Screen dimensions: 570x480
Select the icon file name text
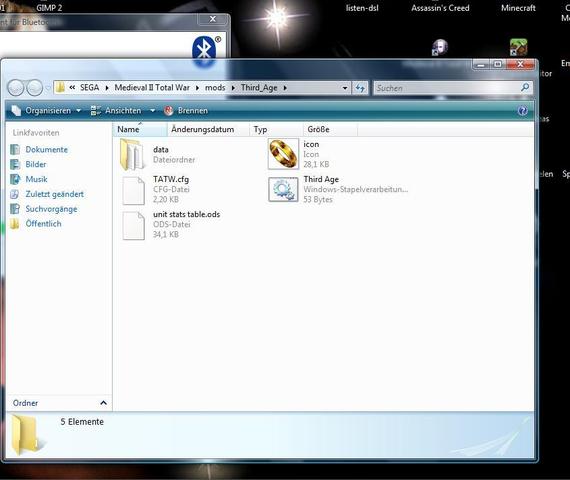[311, 144]
